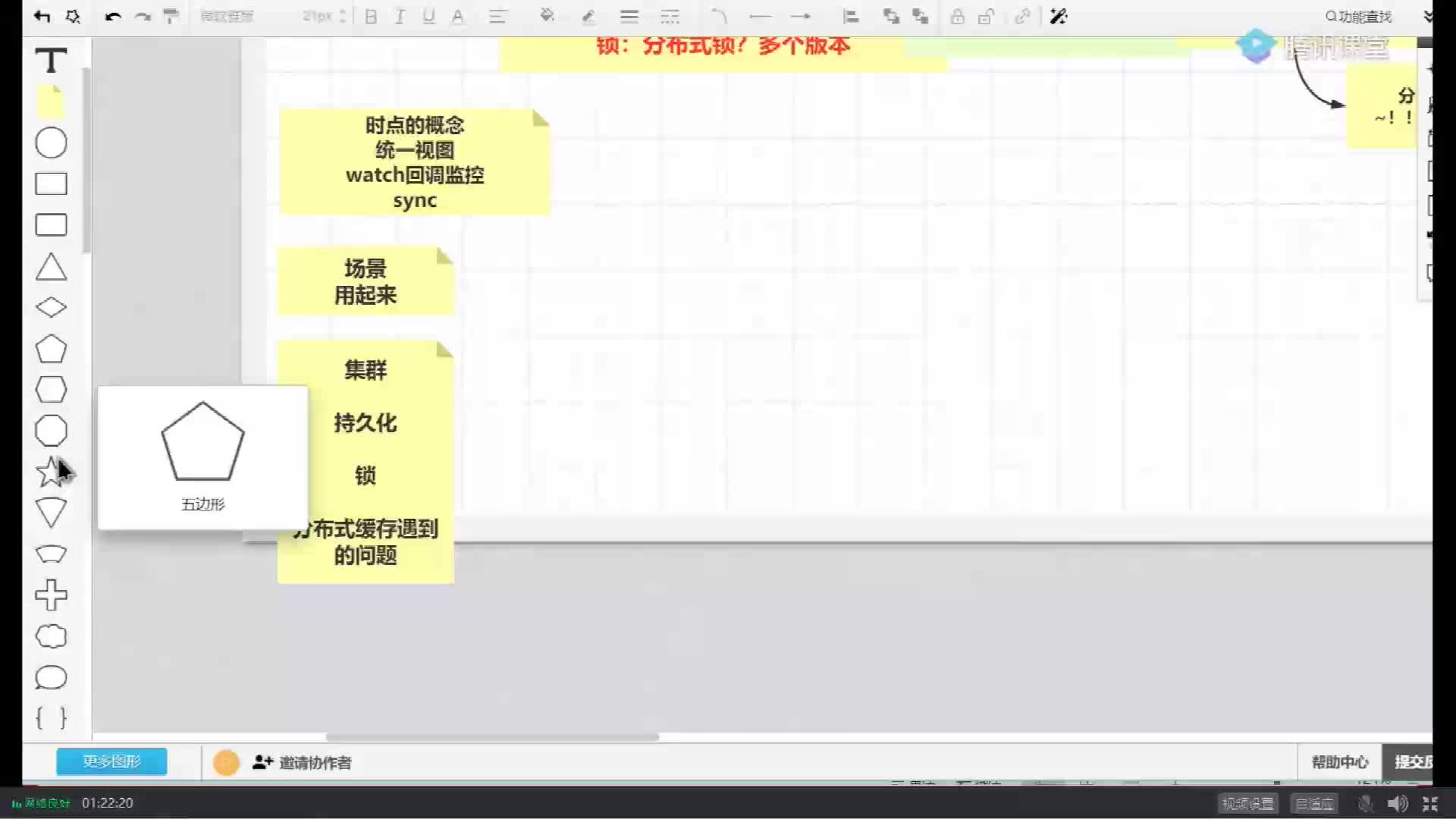The height and width of the screenshot is (819, 1456).
Task: Choose the circle shape
Action: (x=51, y=143)
